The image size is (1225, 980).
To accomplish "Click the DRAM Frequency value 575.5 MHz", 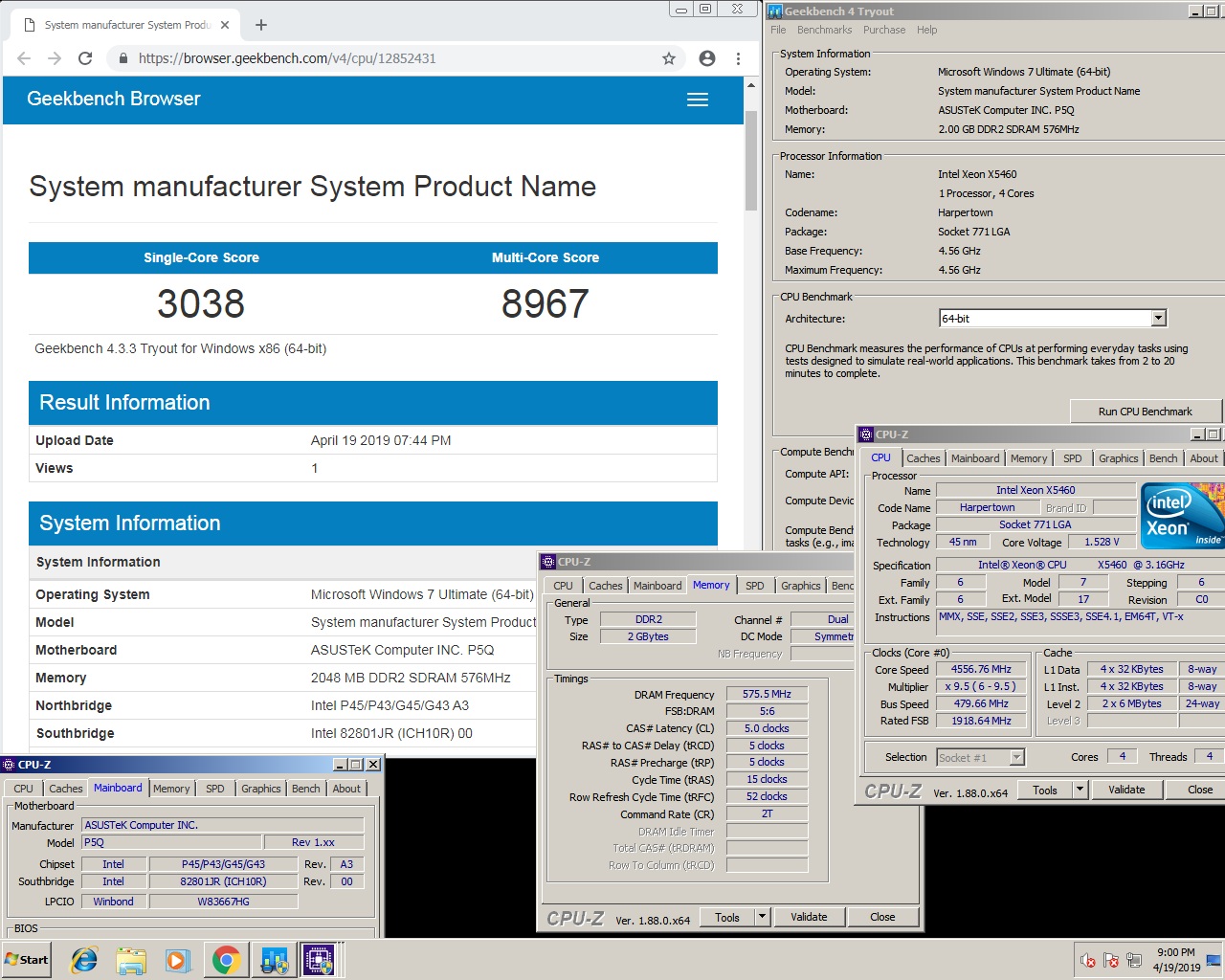I will pos(767,695).
